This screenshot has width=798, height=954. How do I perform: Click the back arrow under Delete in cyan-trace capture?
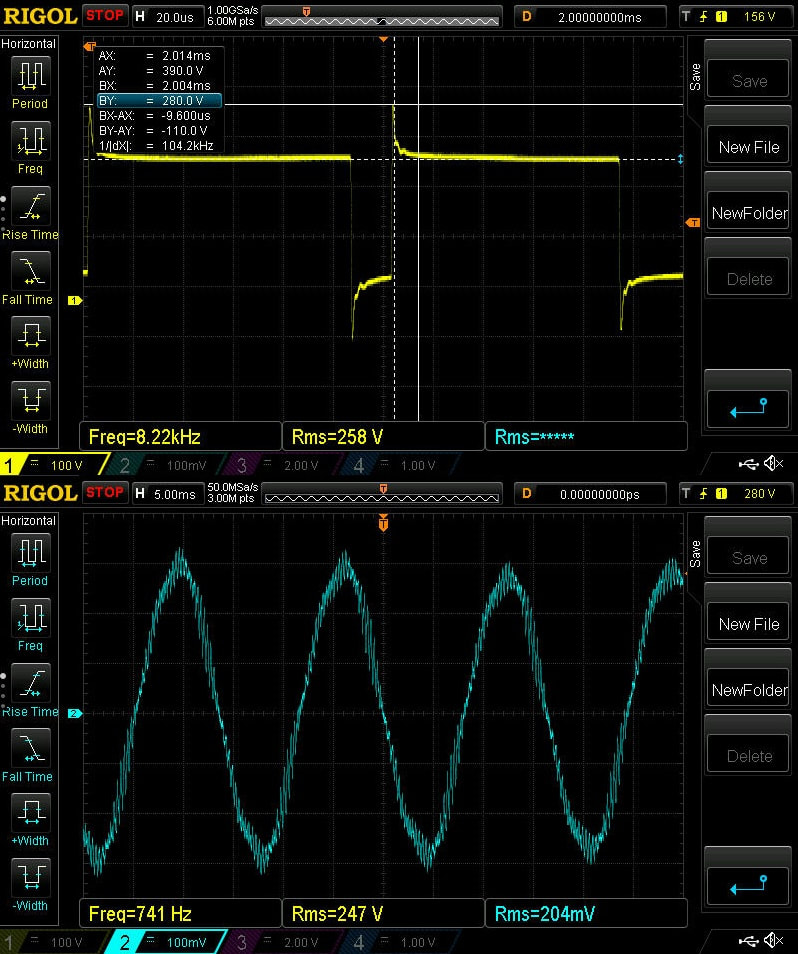click(748, 885)
